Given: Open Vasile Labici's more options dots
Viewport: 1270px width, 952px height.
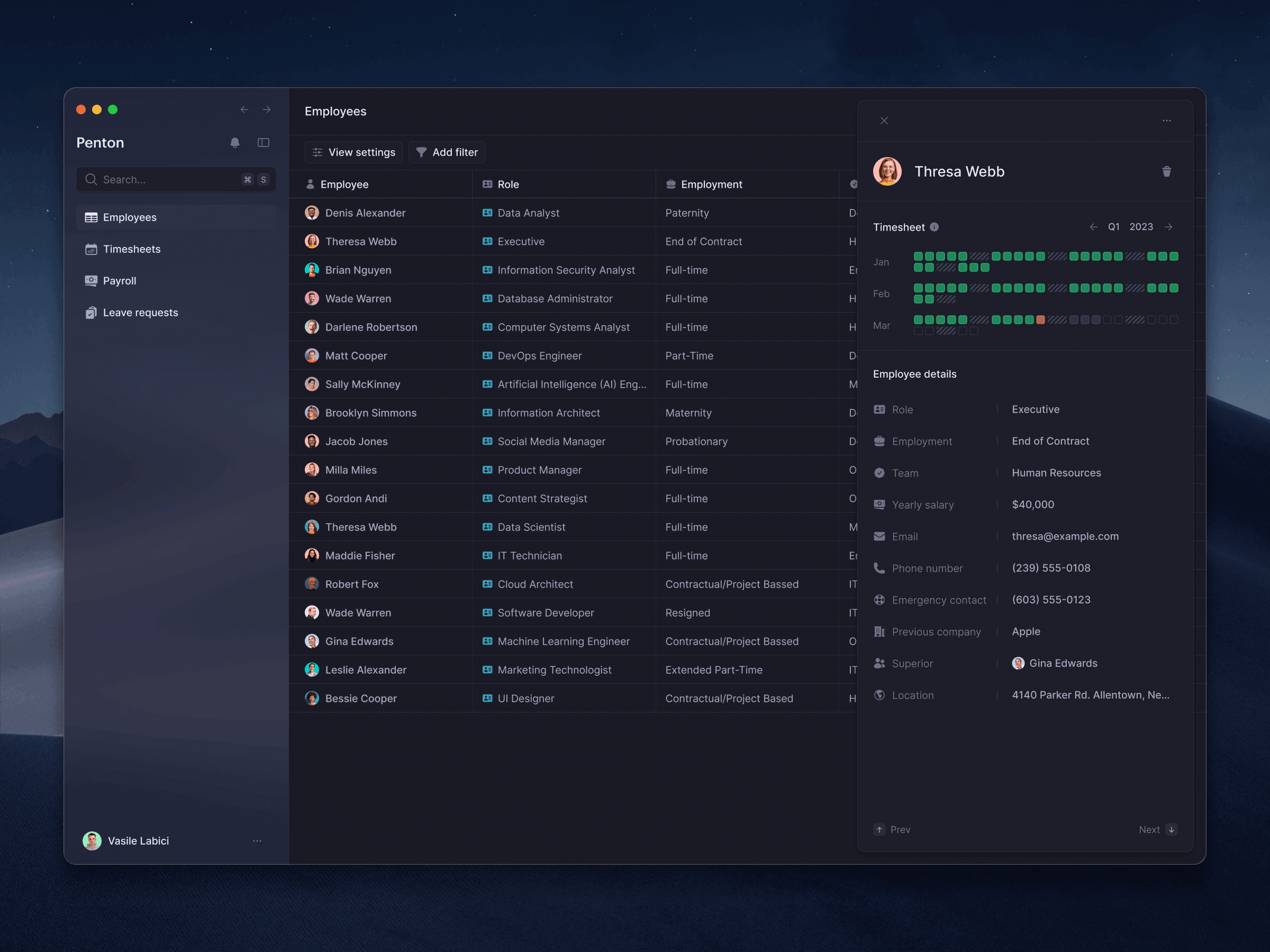Looking at the screenshot, I should coord(257,841).
